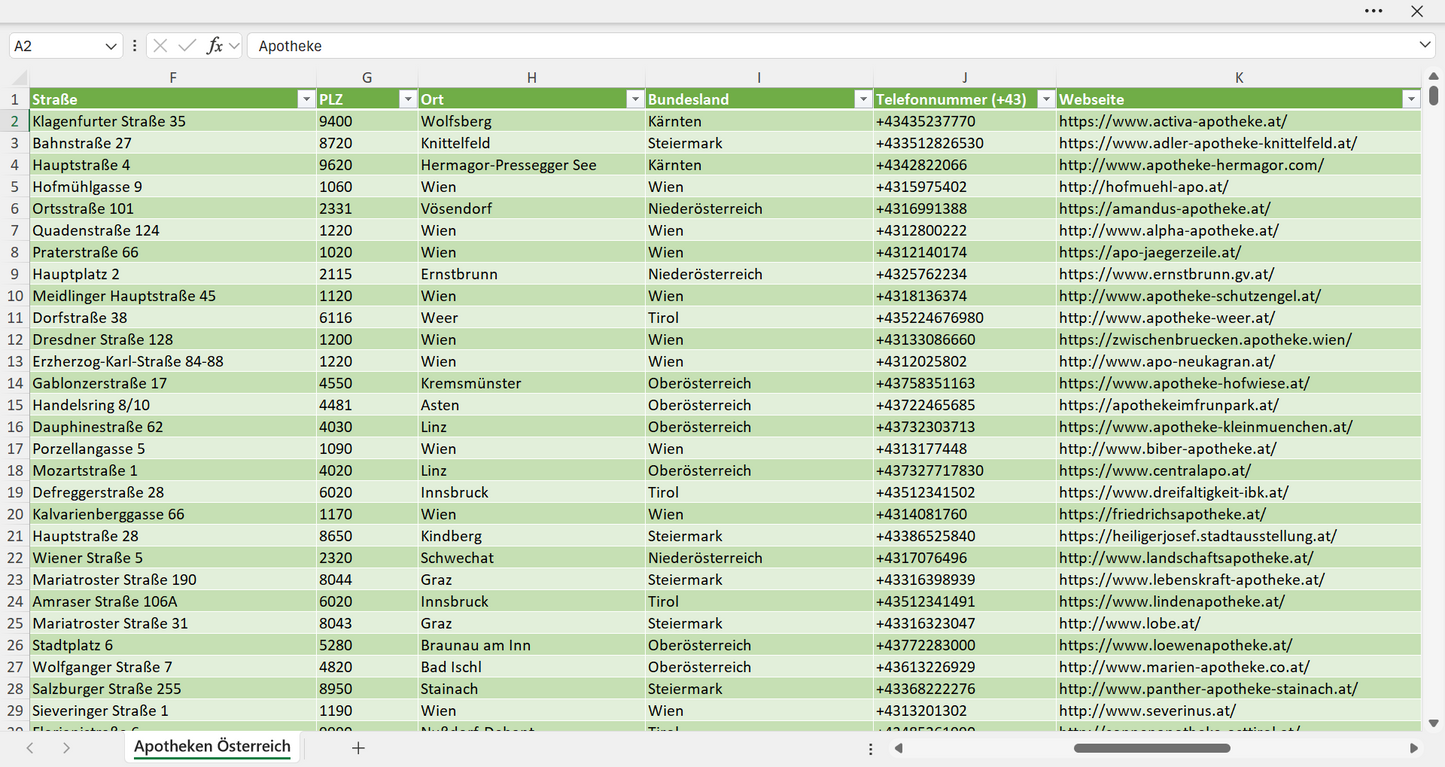This screenshot has width=1445, height=767.
Task: Expand the Name Box dropdown
Action: coord(110,46)
